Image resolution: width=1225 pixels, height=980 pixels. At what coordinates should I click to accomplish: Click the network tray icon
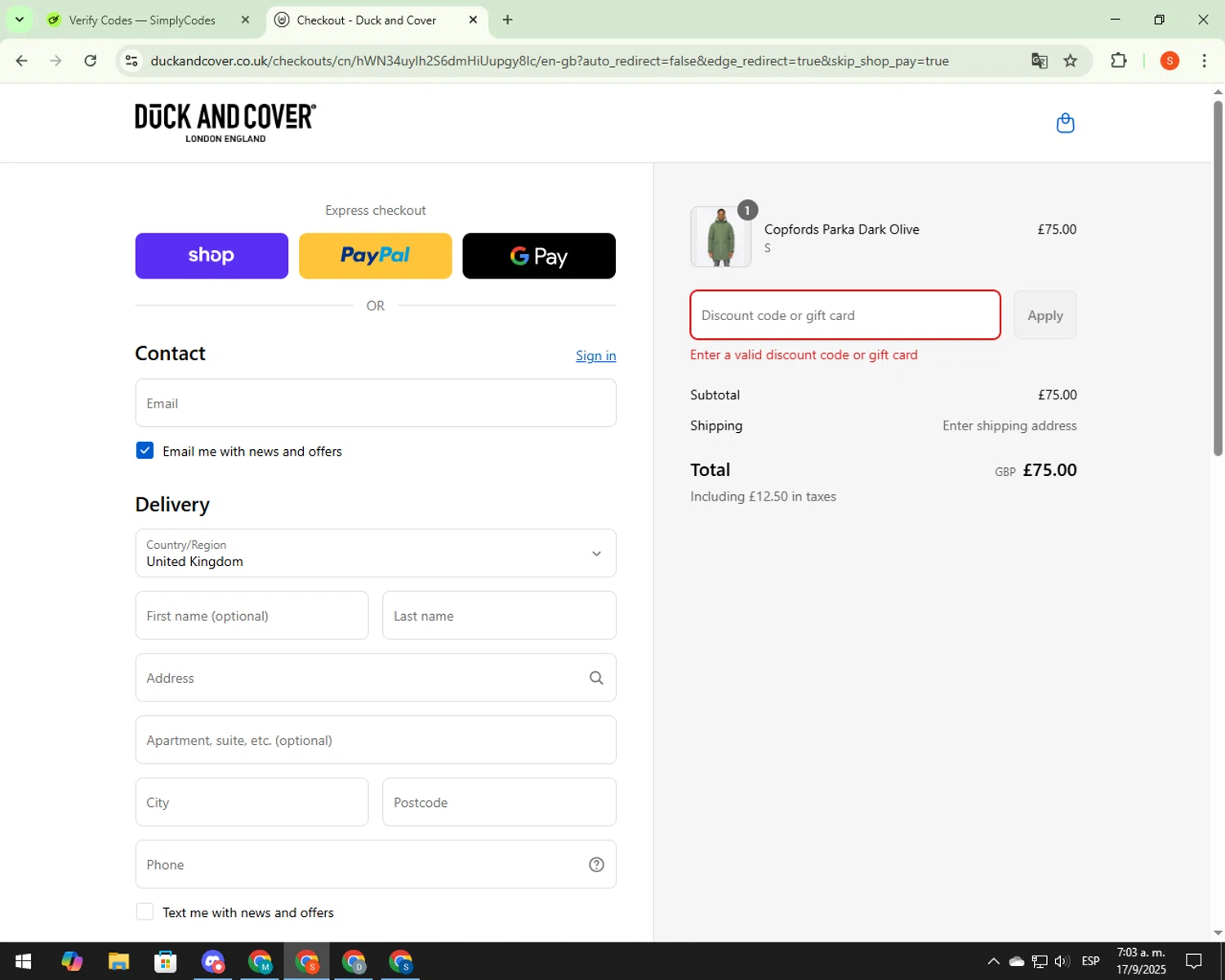(x=1040, y=961)
